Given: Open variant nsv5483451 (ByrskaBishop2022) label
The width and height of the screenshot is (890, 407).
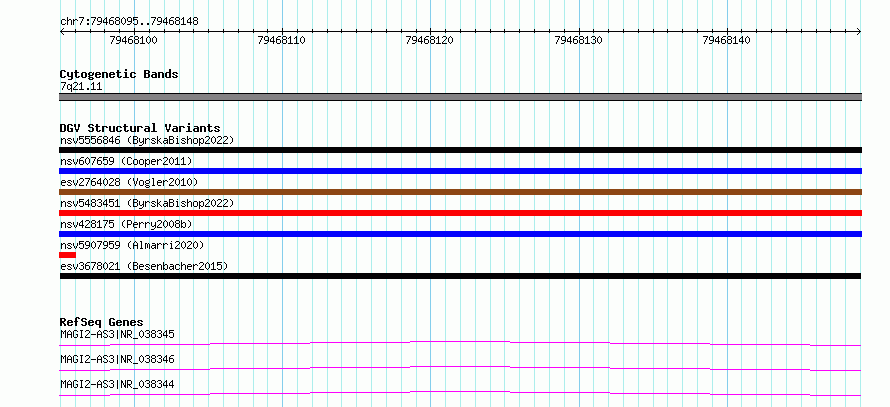Looking at the screenshot, I should point(147,203).
